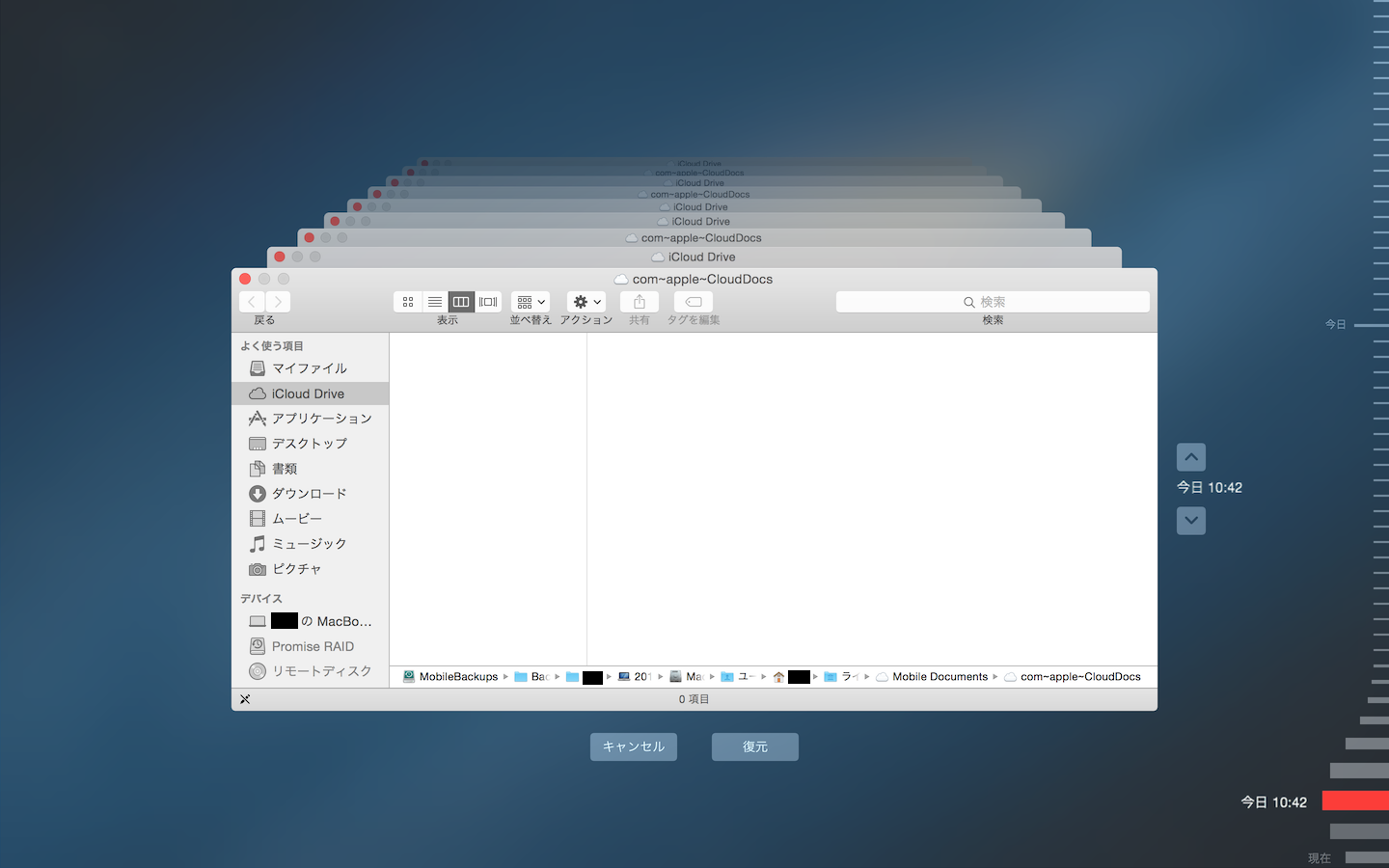1389x868 pixels.
Task: Select the MacBo… device in the sidebar
Action: 310,621
